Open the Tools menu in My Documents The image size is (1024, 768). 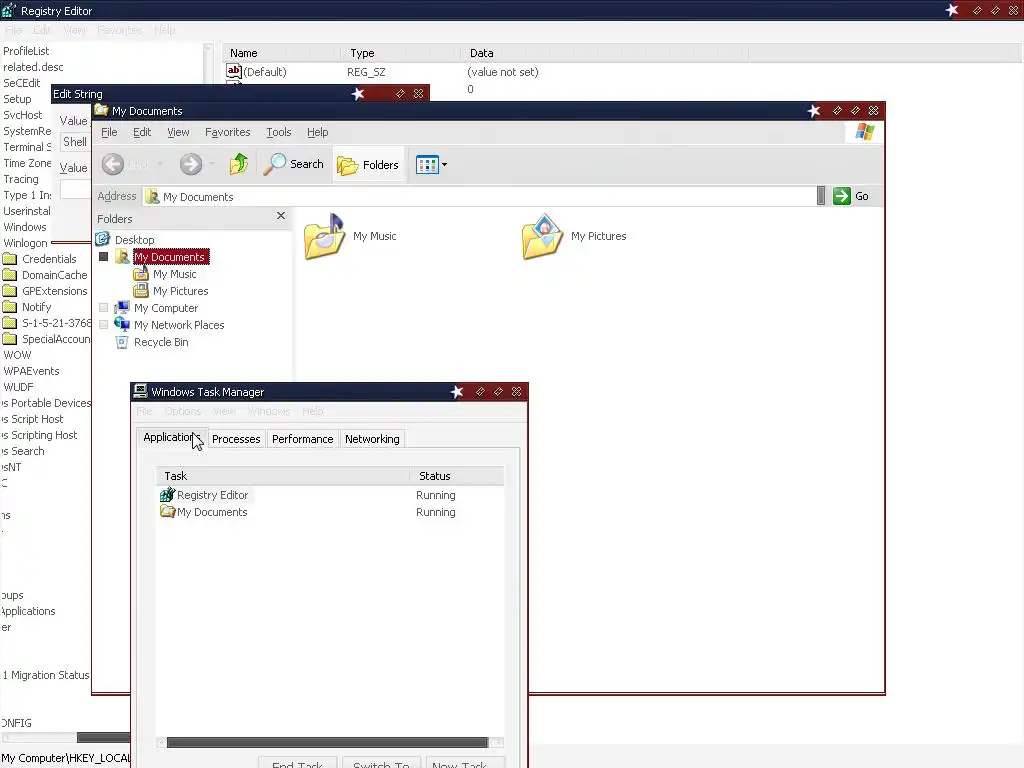pyautogui.click(x=279, y=132)
